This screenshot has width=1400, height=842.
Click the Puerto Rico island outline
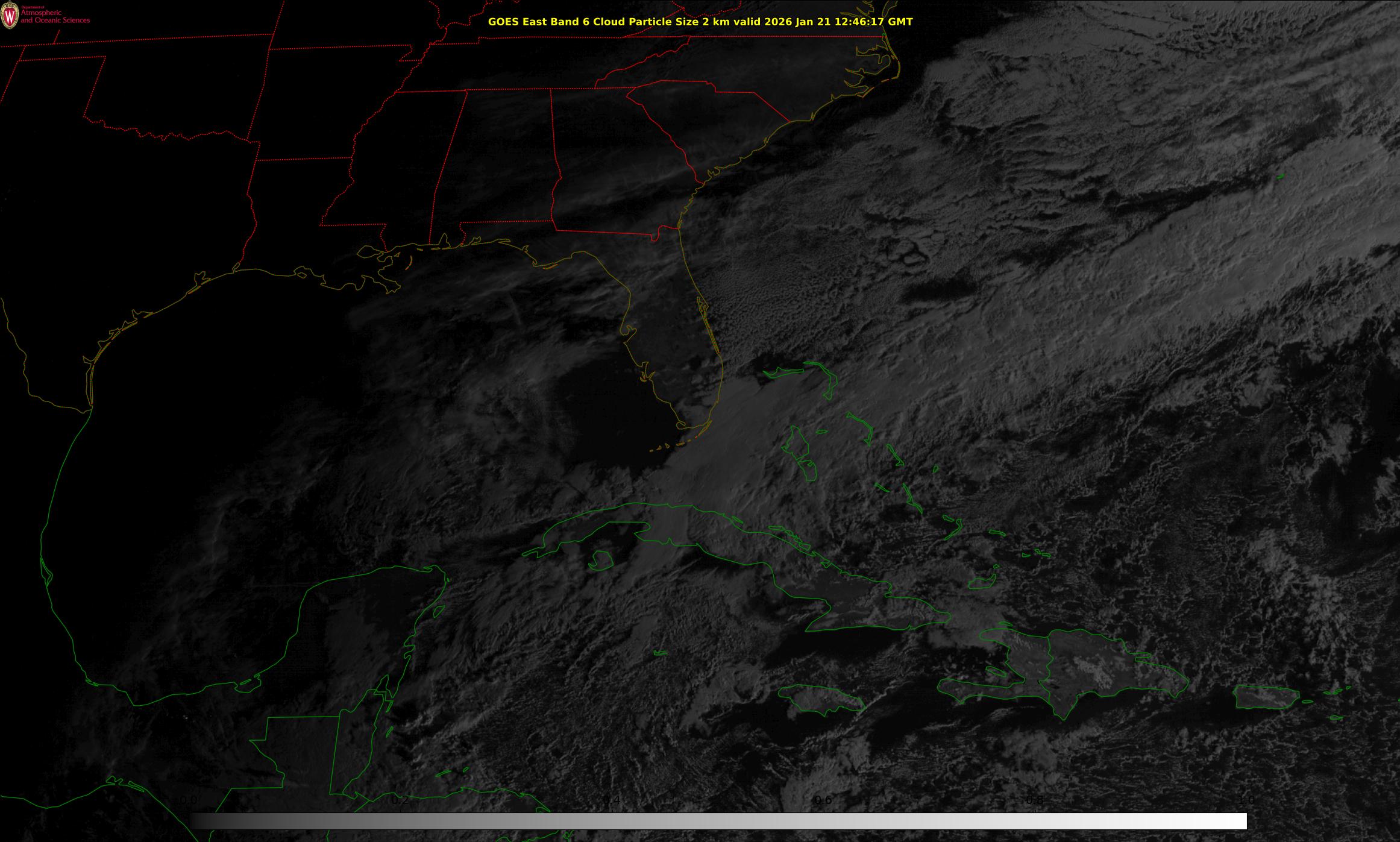pyautogui.click(x=1266, y=697)
